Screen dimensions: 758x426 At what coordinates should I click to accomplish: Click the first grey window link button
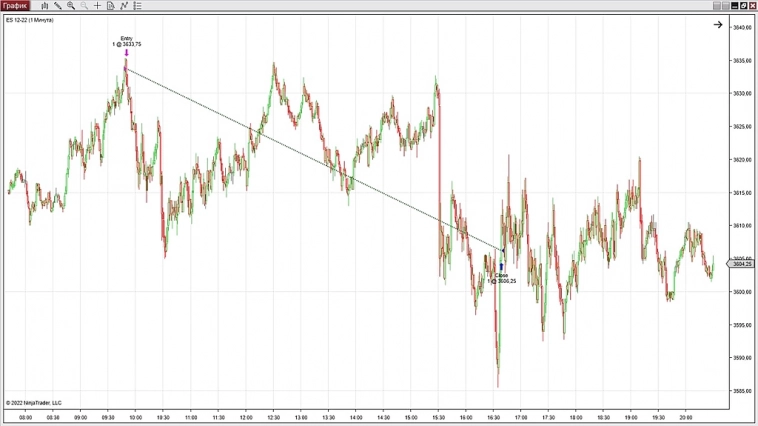pos(717,6)
